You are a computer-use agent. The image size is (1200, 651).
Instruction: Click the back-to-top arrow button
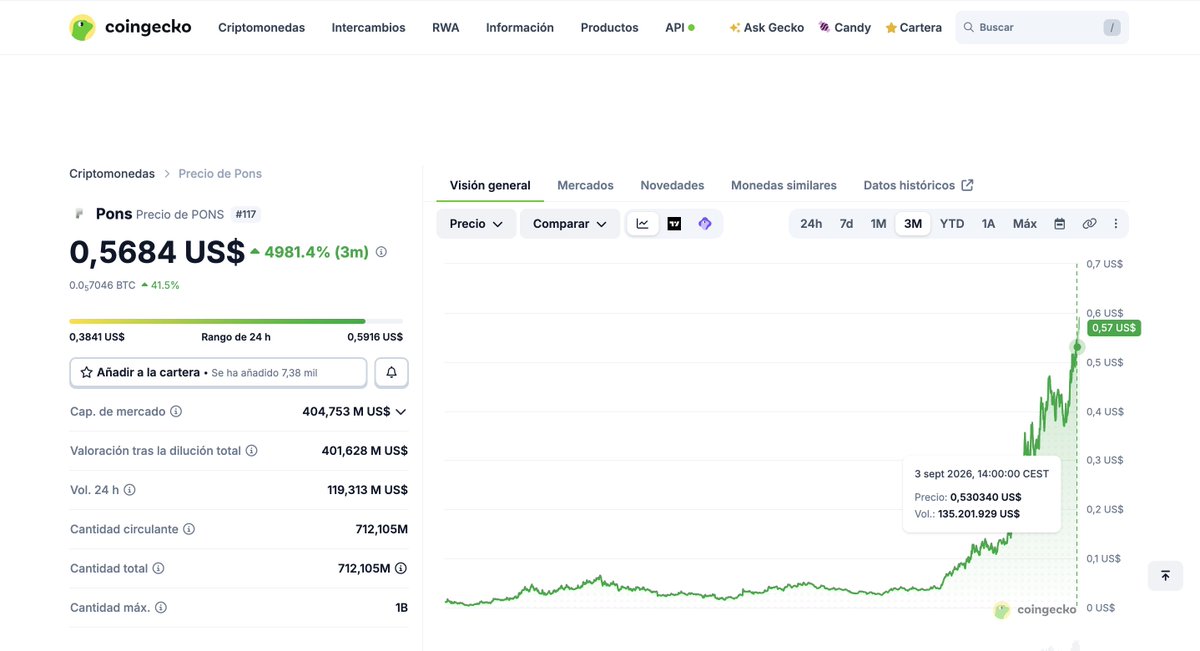(1165, 576)
